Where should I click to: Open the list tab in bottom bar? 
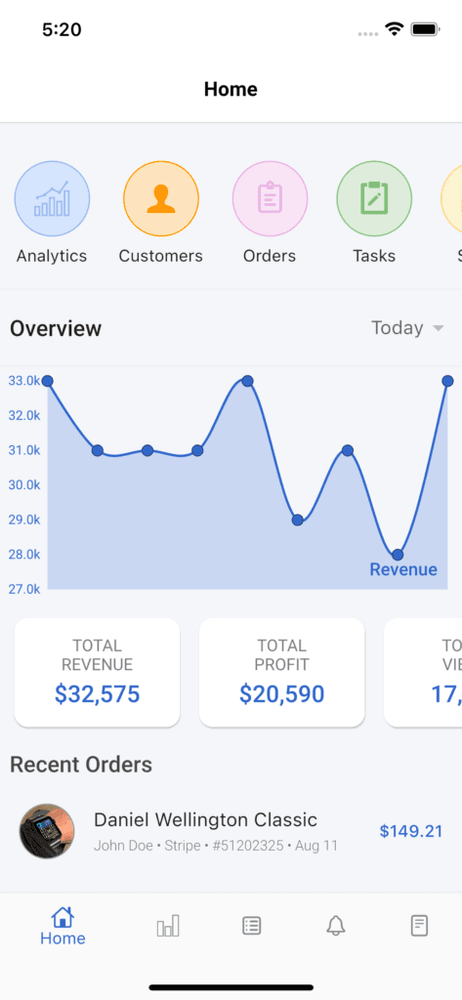click(251, 925)
